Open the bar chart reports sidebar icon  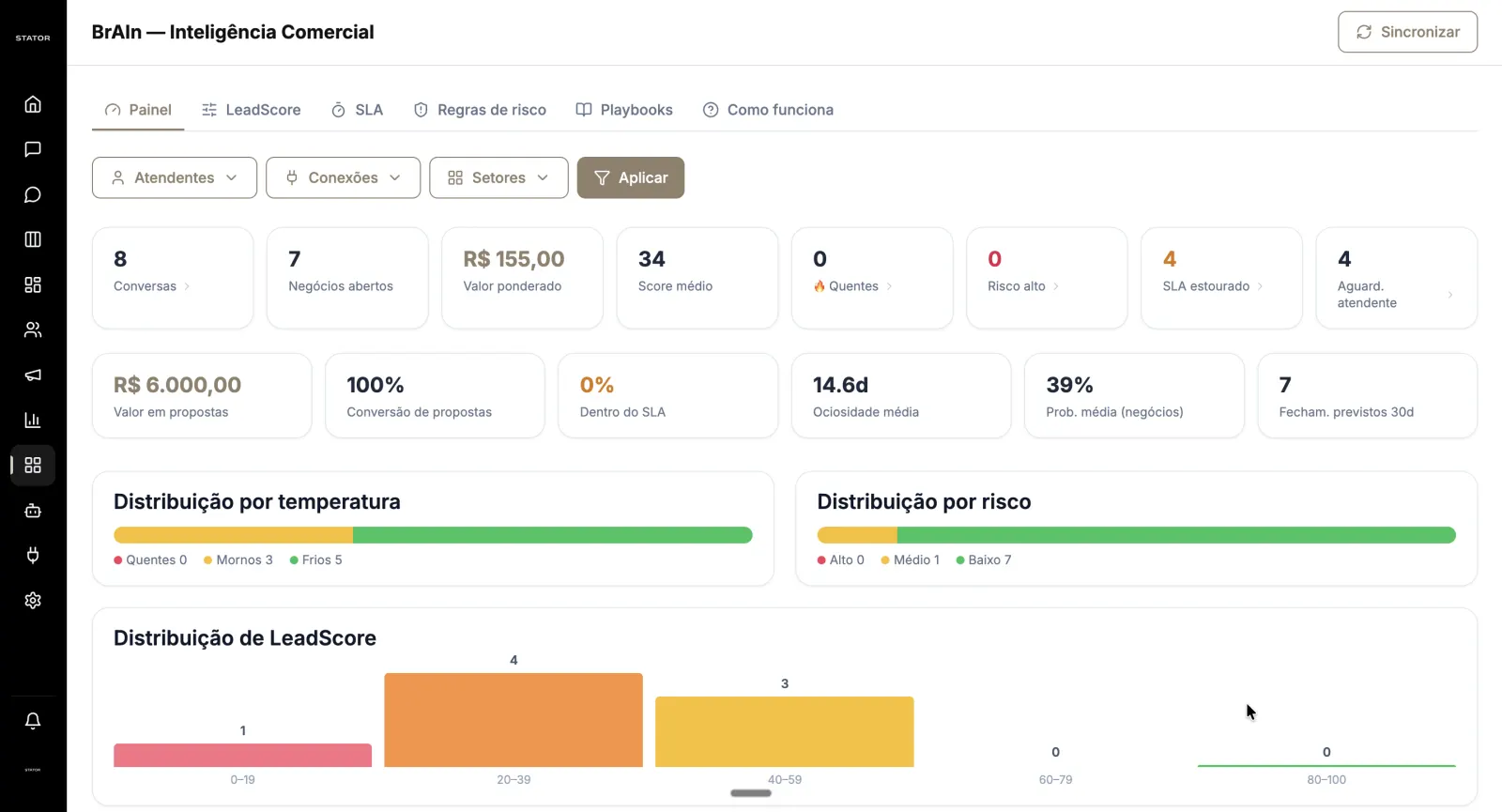[33, 420]
